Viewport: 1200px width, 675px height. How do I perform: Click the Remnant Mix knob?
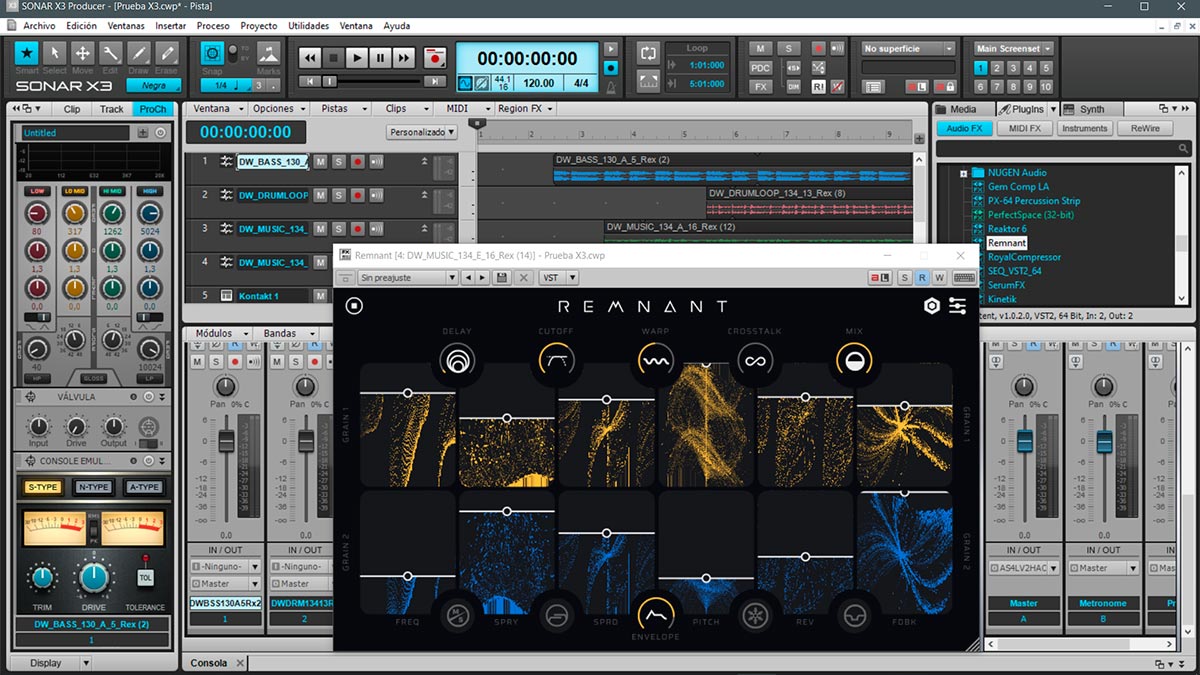[x=853, y=362]
